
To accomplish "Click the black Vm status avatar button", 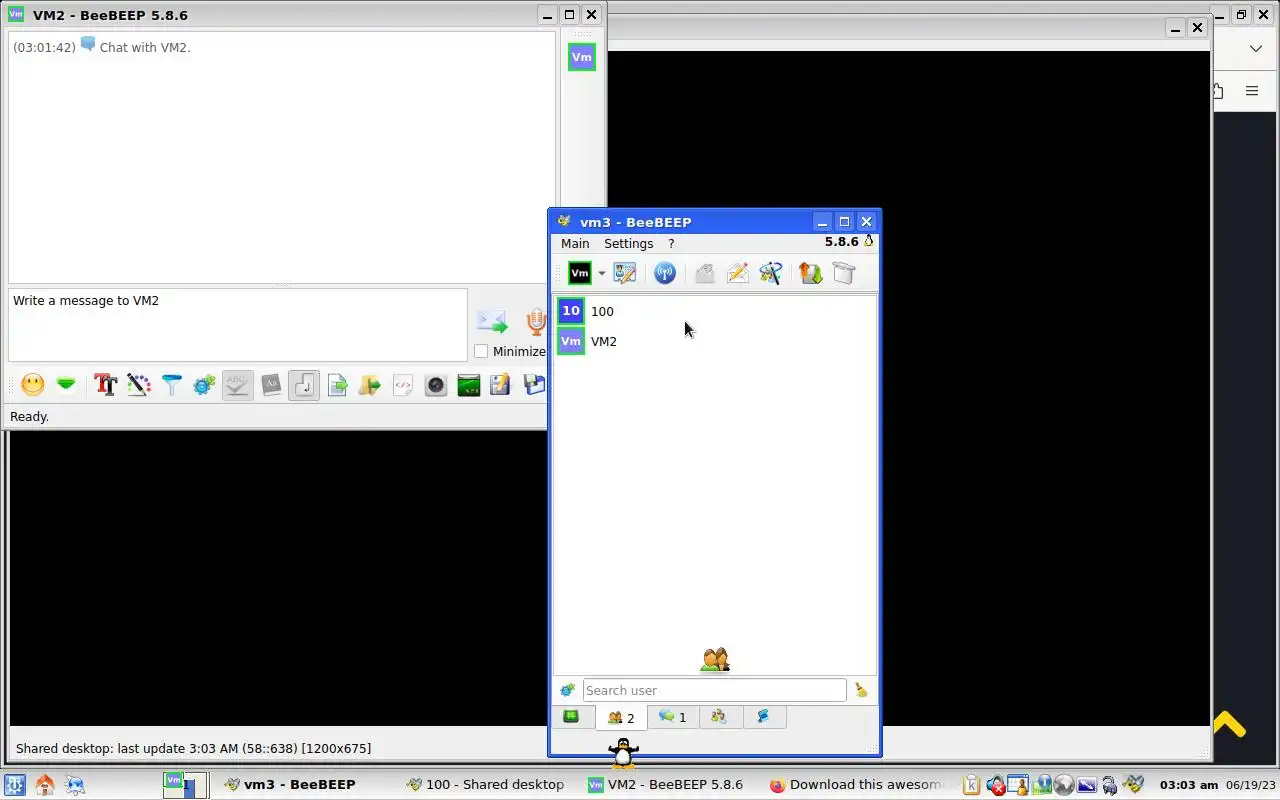I will [x=580, y=273].
